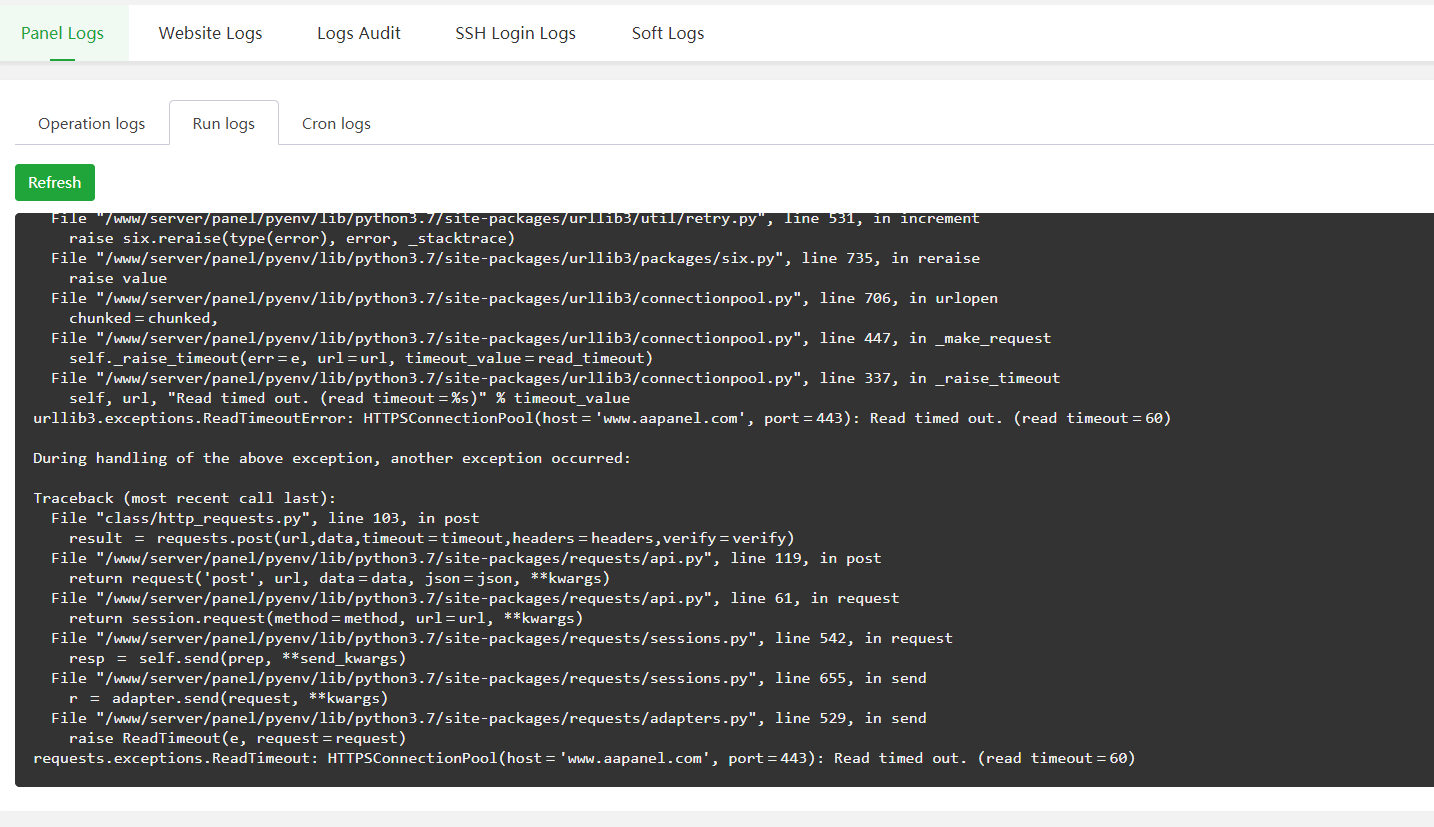
Task: Click the "resp = self.send(prep" log line
Action: coord(238,658)
